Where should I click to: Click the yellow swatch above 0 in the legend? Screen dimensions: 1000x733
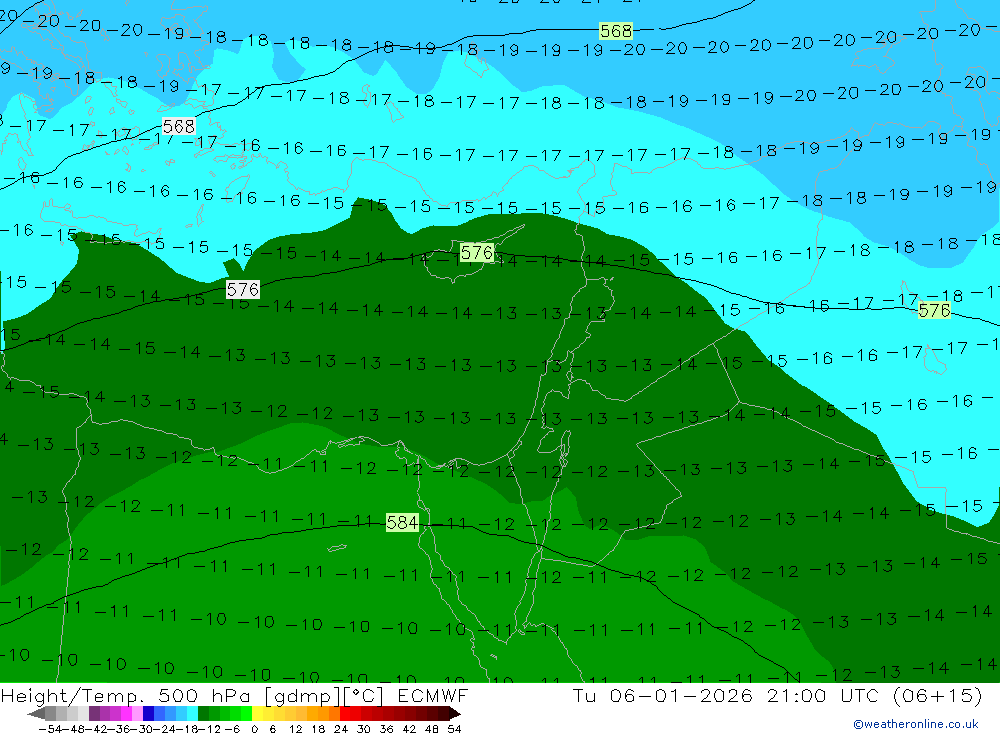pos(257,714)
